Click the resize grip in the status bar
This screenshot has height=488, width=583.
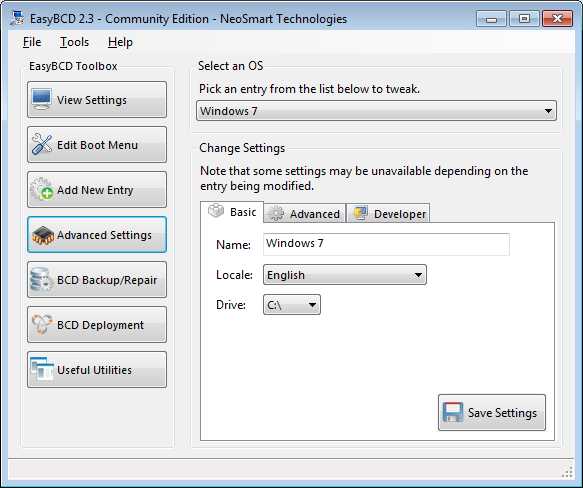pos(567,472)
